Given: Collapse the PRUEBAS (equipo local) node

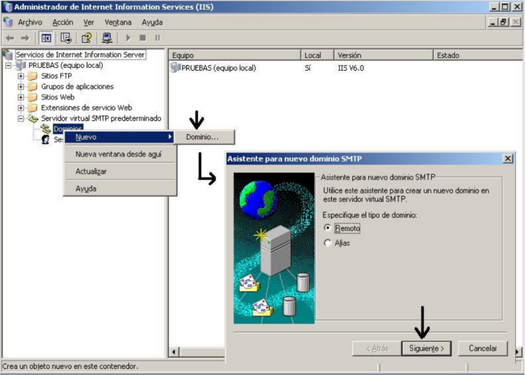Looking at the screenshot, I should point(8,65).
